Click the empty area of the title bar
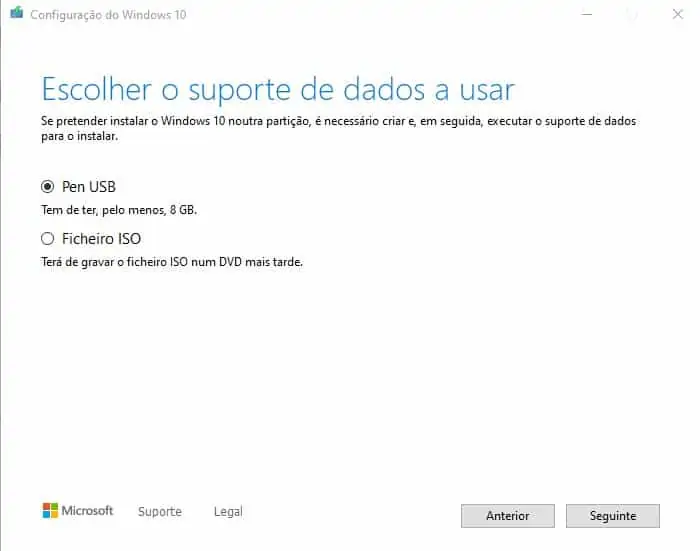Image resolution: width=700 pixels, height=551 pixels. 379,14
